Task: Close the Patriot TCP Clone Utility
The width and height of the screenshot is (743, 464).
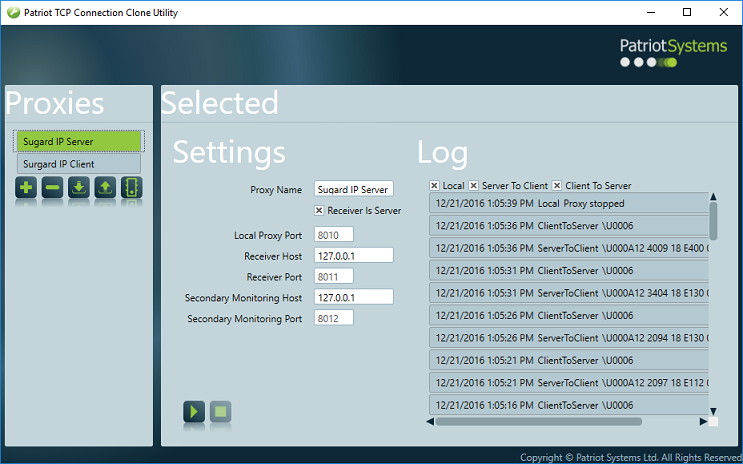Action: click(724, 12)
